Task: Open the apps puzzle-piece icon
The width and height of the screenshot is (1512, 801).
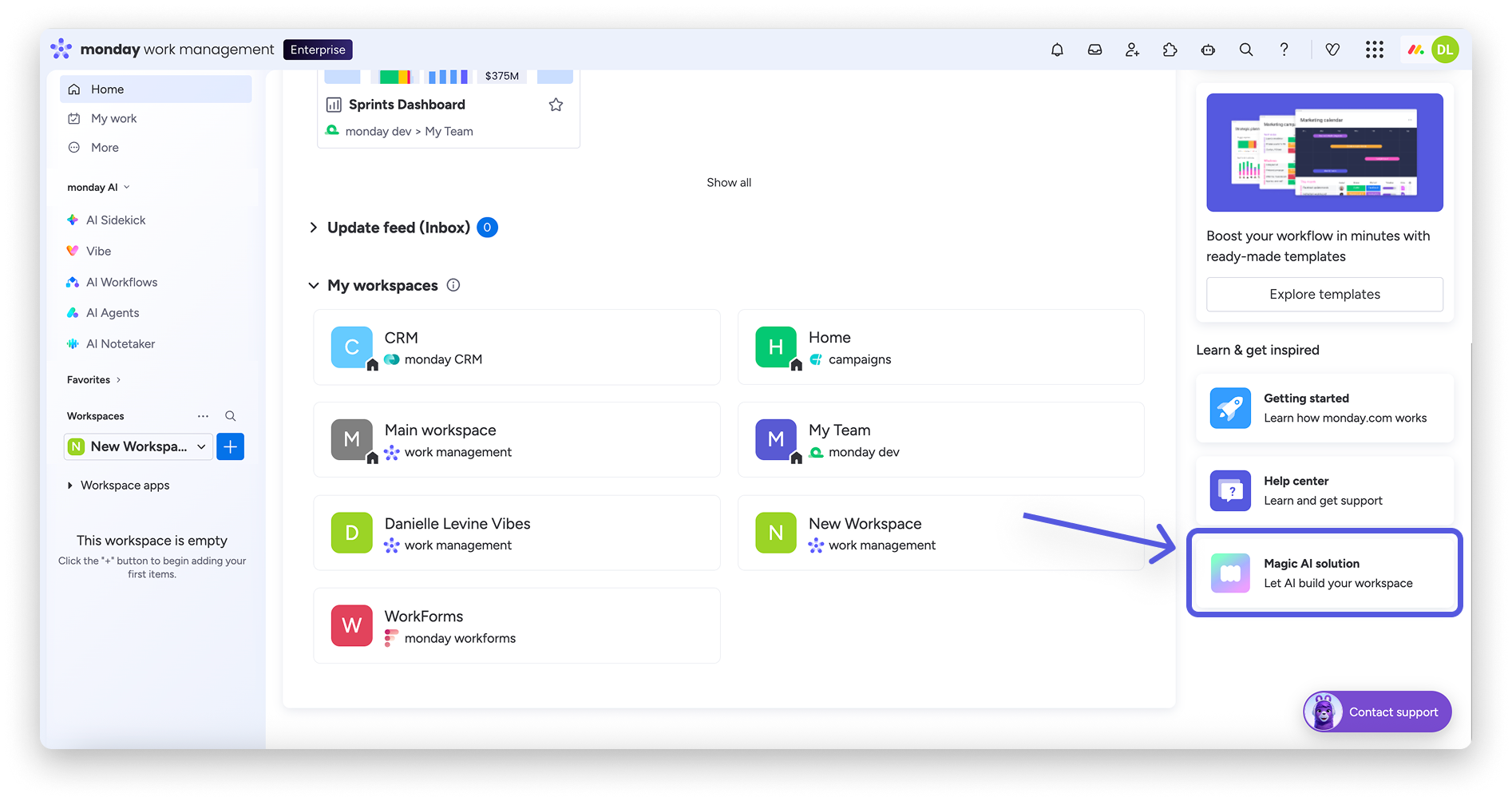Action: 1170,50
